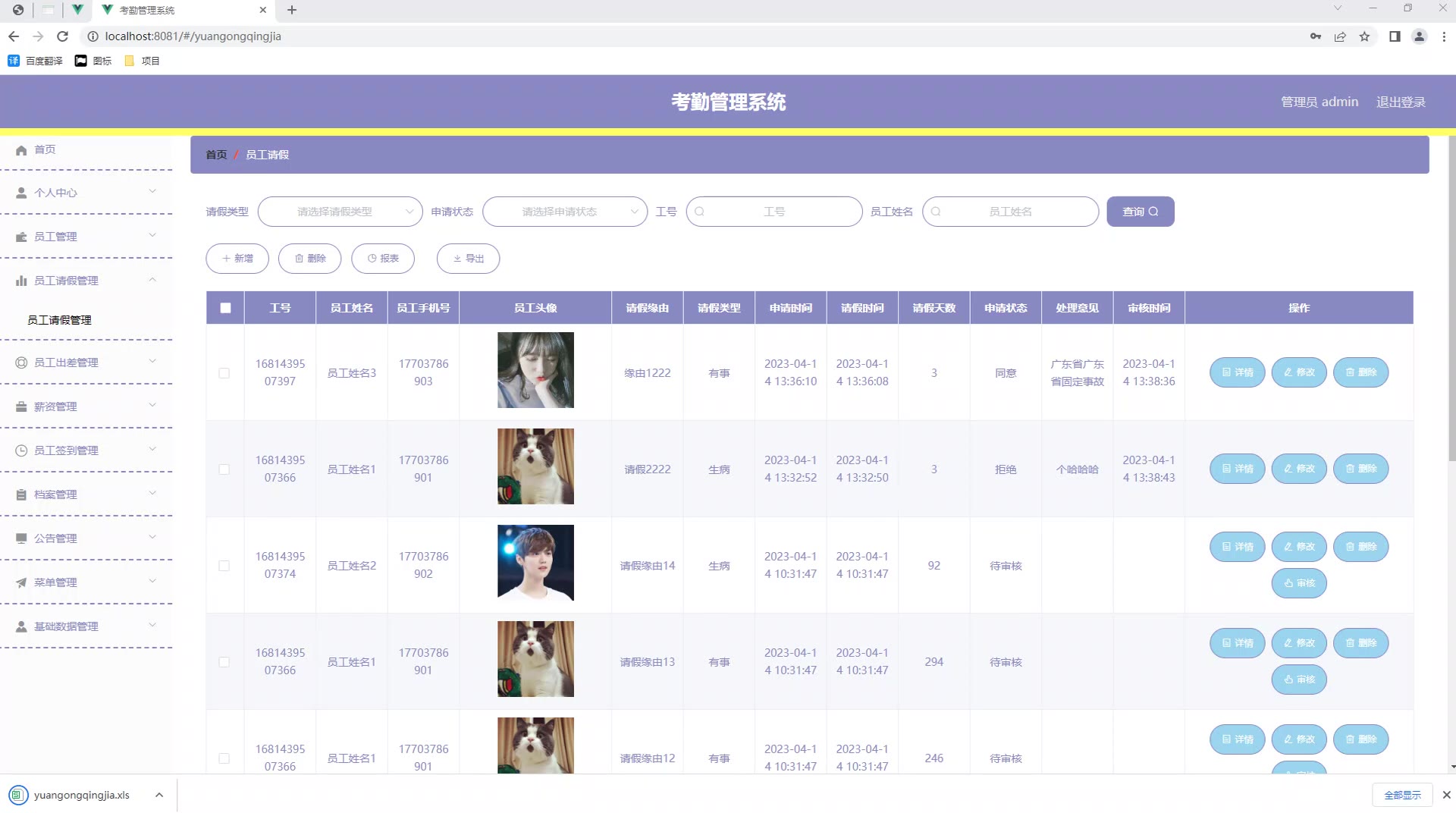Click the 档案管理 clipboard icon
The width and height of the screenshot is (1456, 813).
click(21, 494)
